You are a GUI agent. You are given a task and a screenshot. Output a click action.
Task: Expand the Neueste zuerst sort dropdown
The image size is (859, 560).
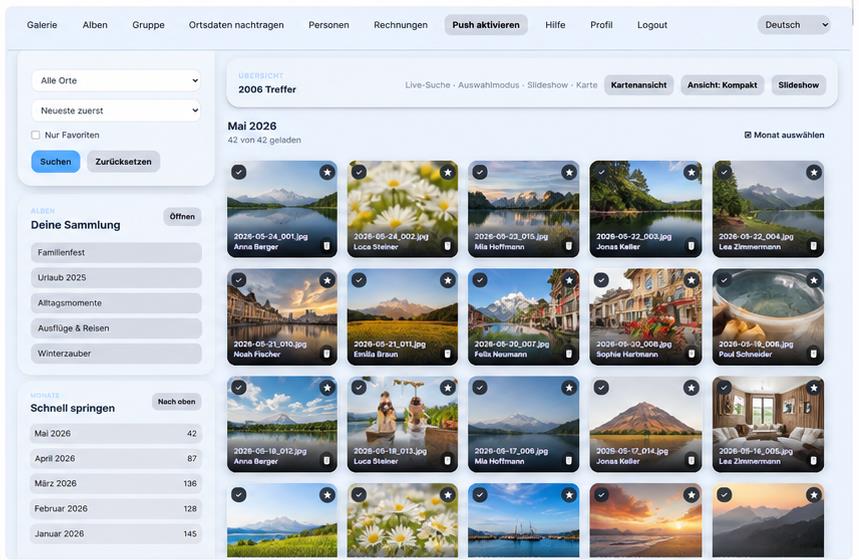click(116, 111)
